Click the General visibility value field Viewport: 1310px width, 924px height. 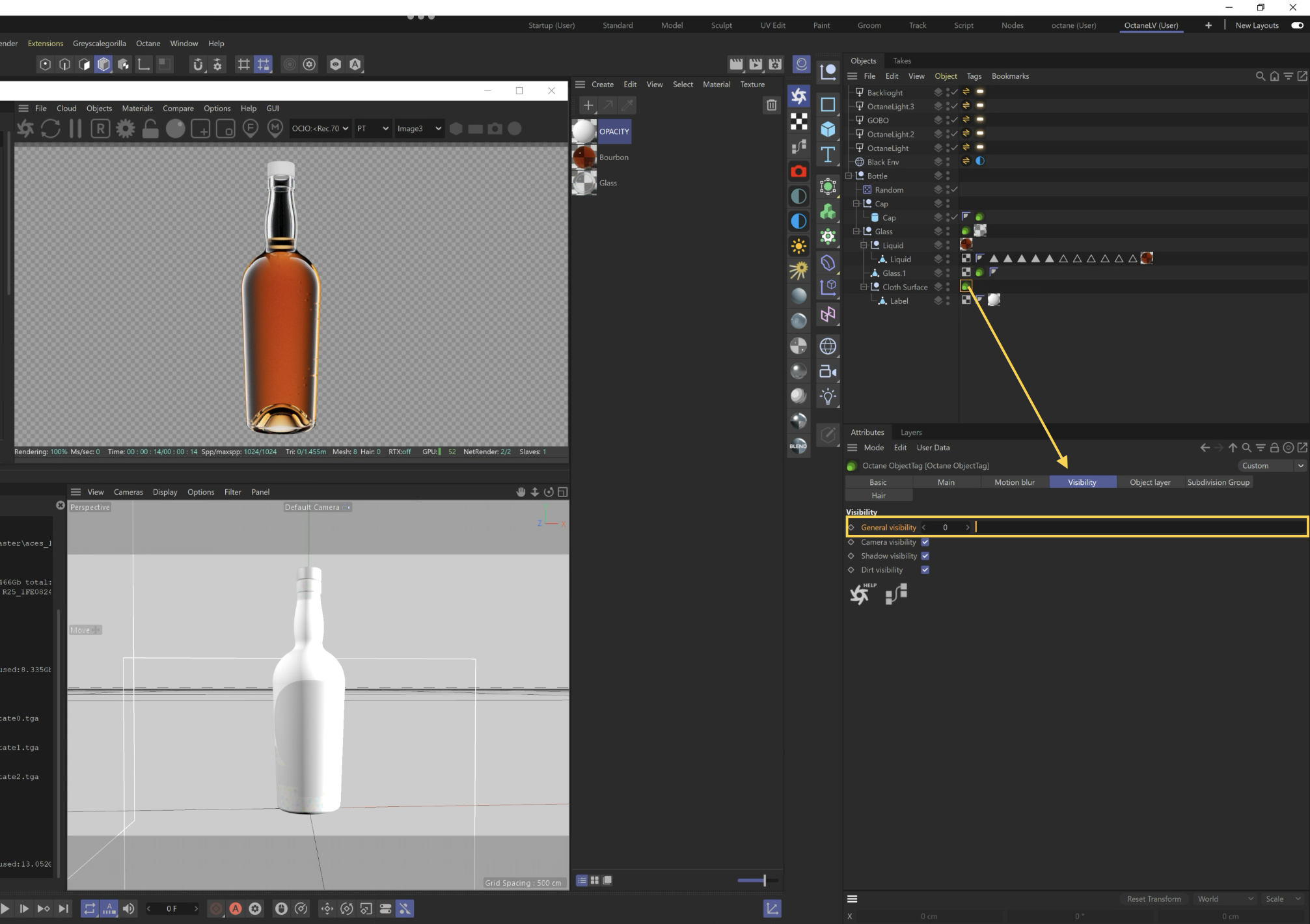point(945,527)
